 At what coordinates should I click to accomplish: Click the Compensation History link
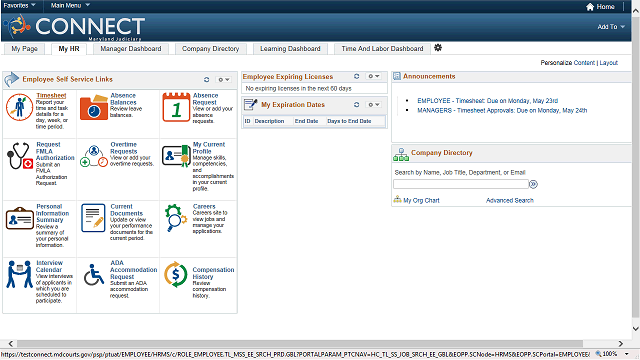[213, 273]
